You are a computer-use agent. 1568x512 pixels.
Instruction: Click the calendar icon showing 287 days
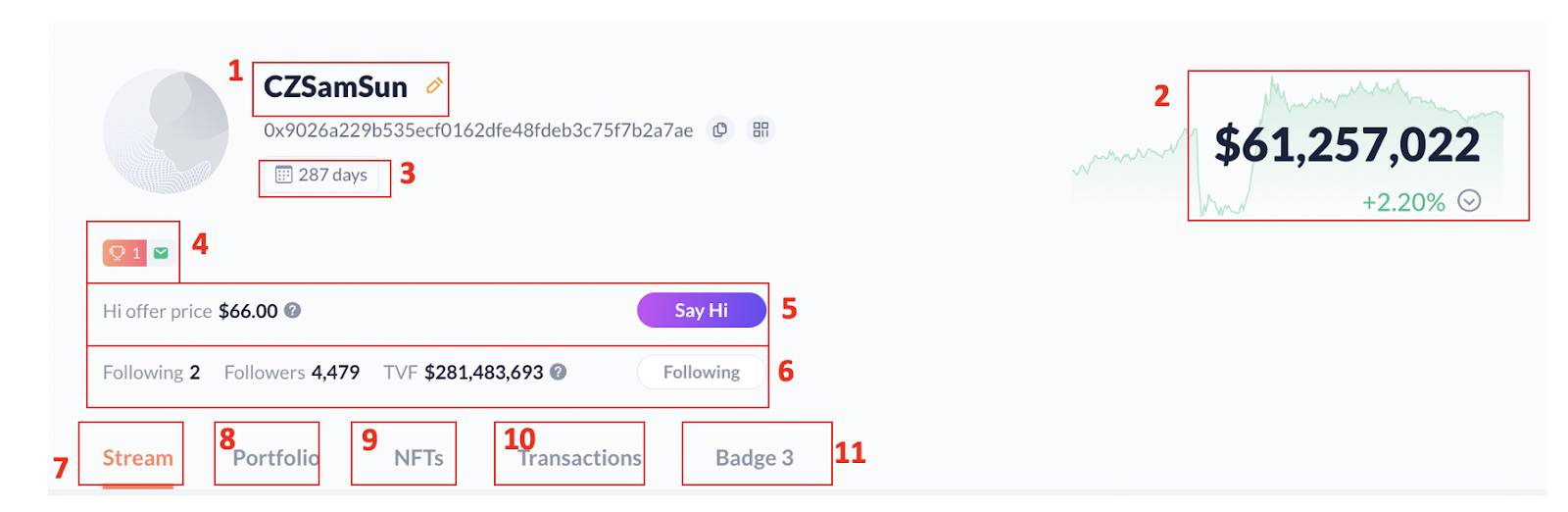[x=283, y=175]
